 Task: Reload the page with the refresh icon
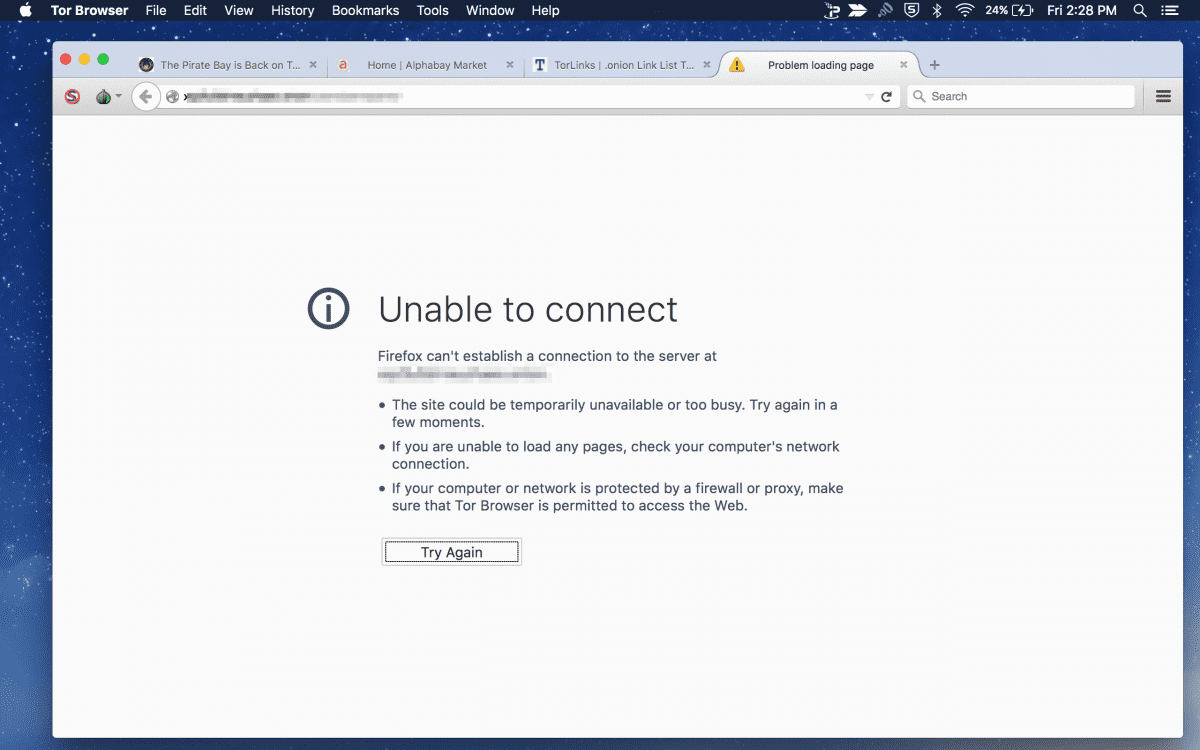click(886, 97)
